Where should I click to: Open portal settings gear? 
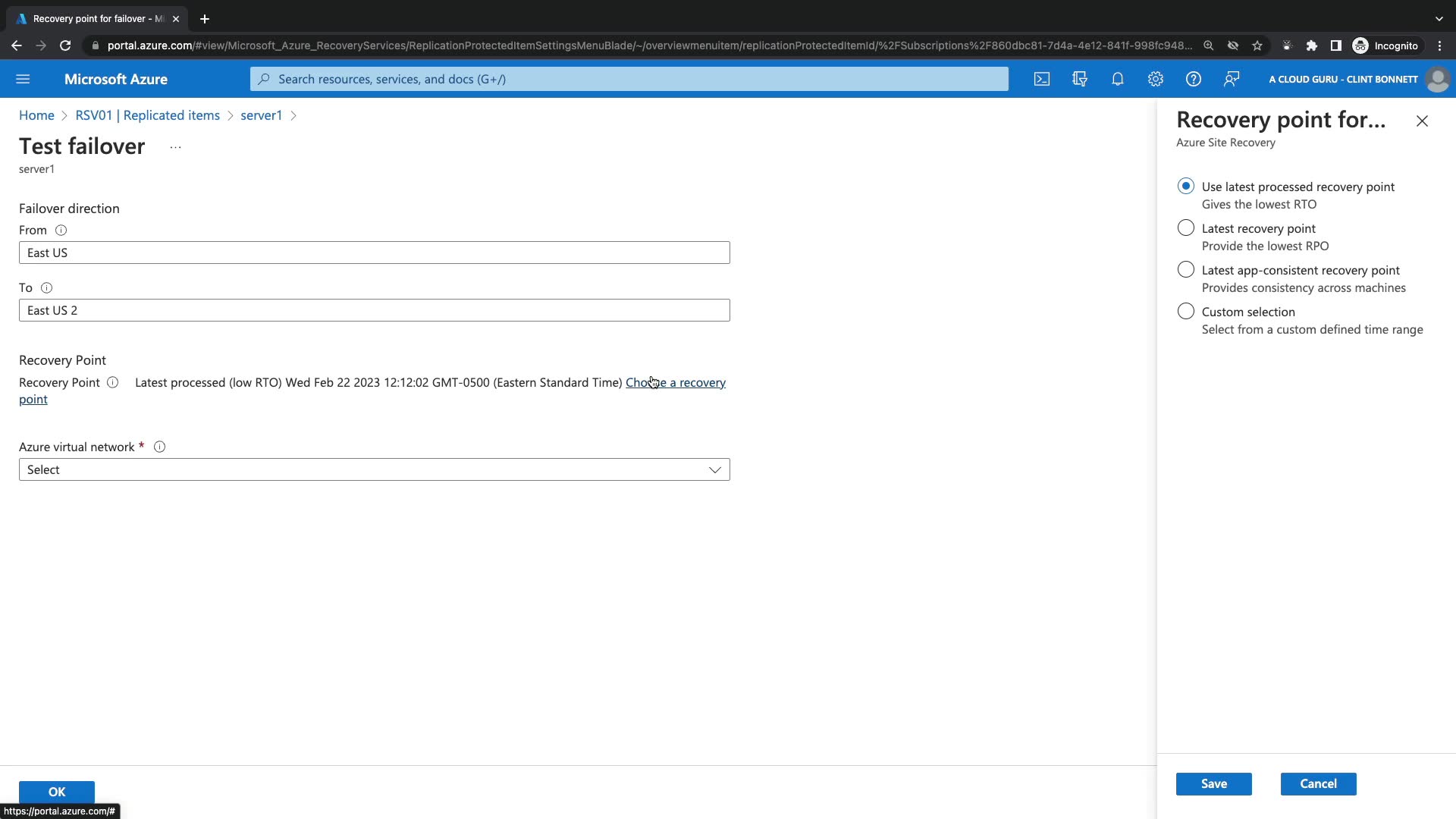(1156, 79)
